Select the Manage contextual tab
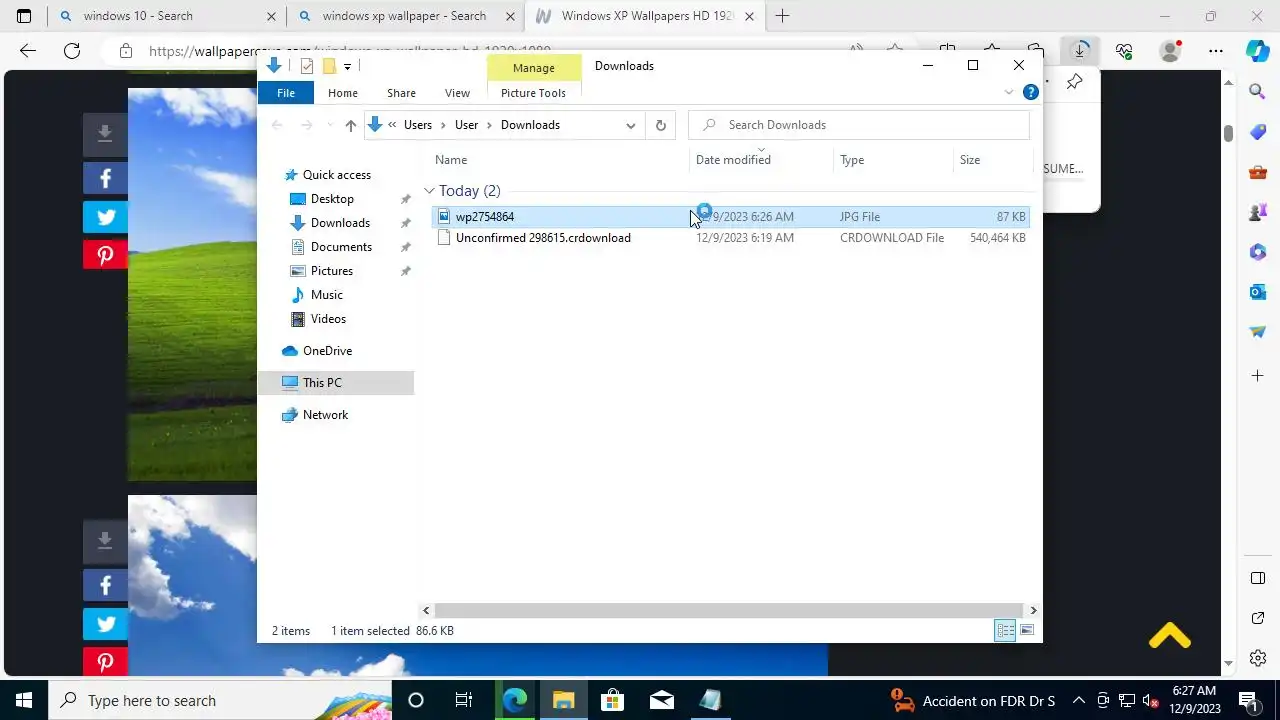 pos(533,67)
